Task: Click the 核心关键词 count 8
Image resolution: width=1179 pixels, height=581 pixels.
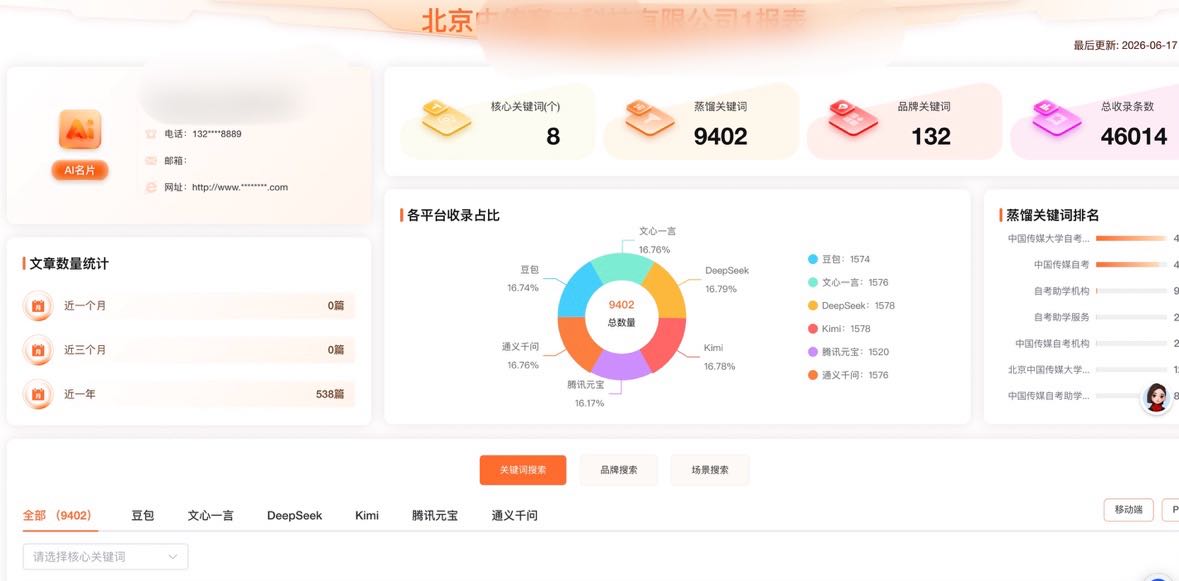Action: (x=553, y=136)
